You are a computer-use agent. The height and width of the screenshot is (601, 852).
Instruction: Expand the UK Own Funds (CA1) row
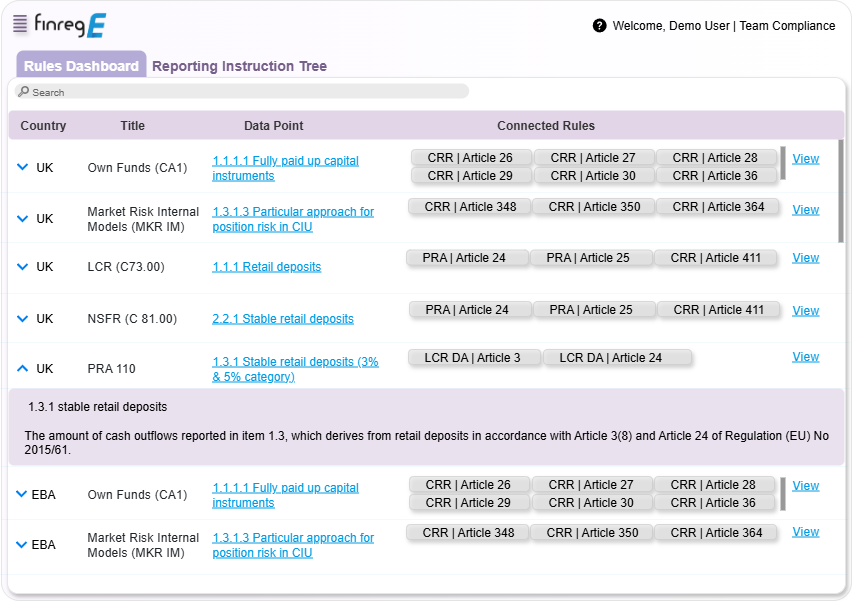click(23, 168)
